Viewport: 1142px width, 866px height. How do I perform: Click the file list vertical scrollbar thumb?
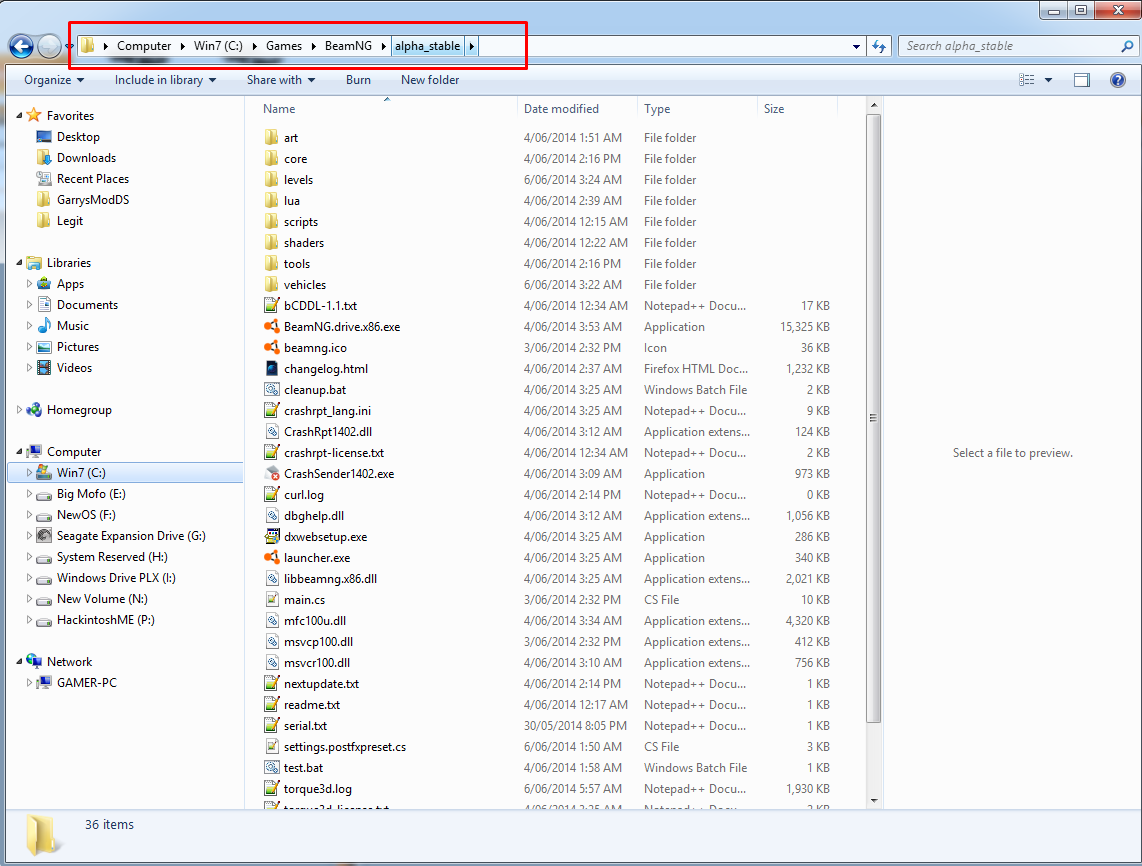873,418
